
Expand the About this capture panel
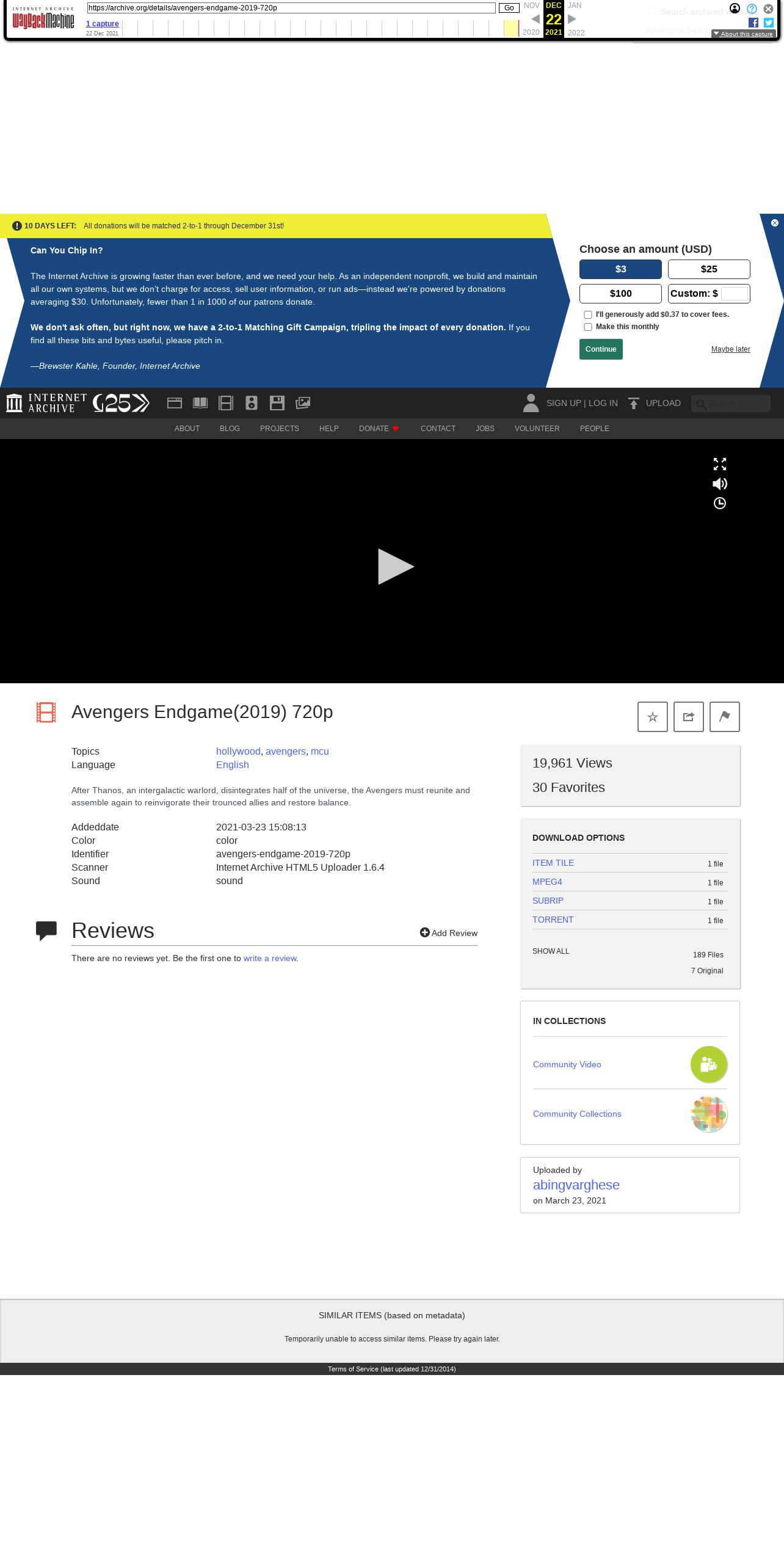(744, 34)
